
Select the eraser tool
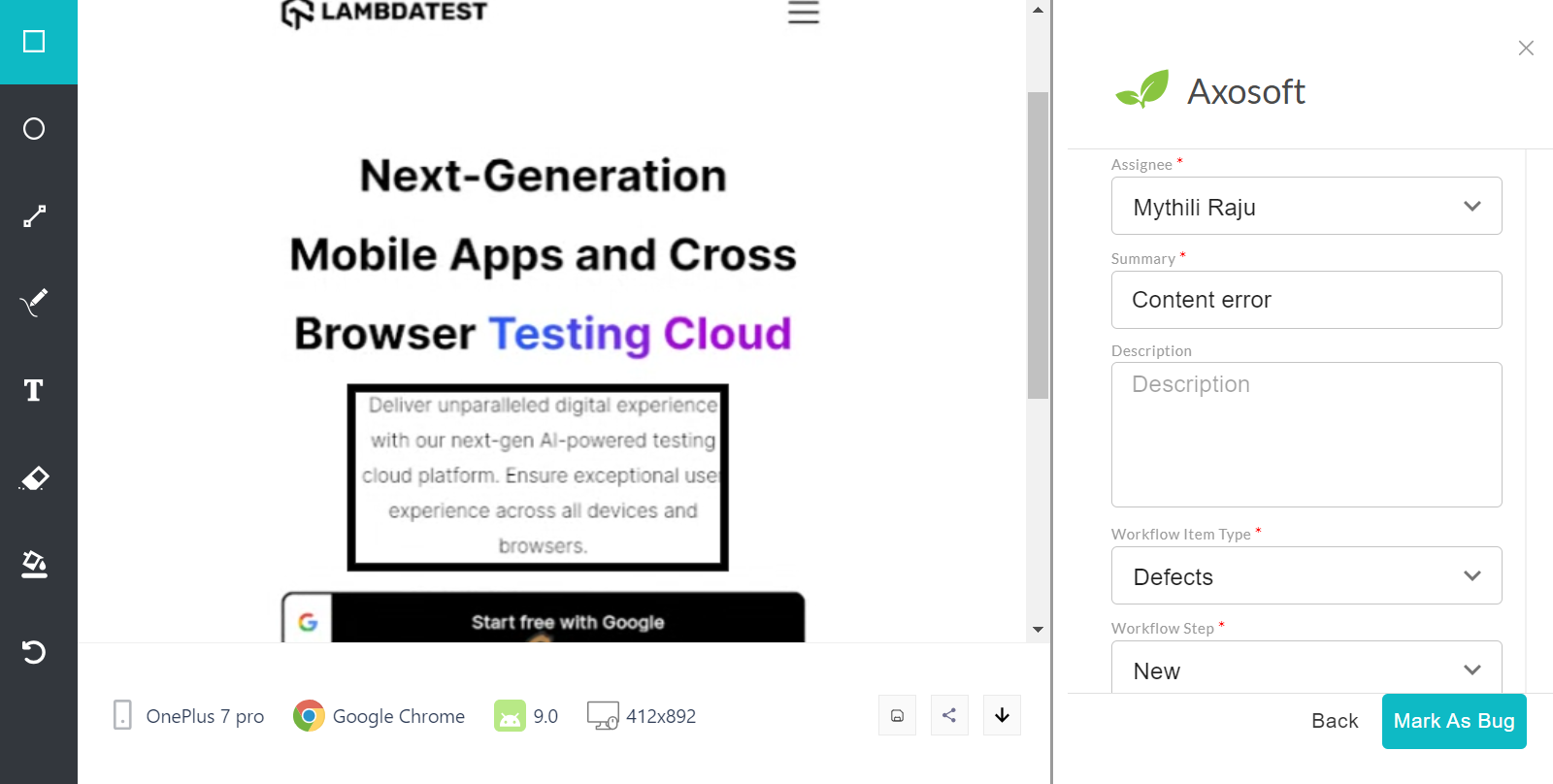(35, 477)
